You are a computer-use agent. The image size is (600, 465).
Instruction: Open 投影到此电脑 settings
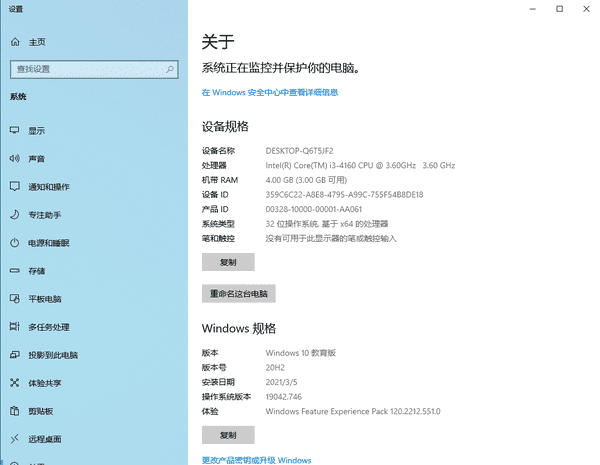[x=53, y=355]
